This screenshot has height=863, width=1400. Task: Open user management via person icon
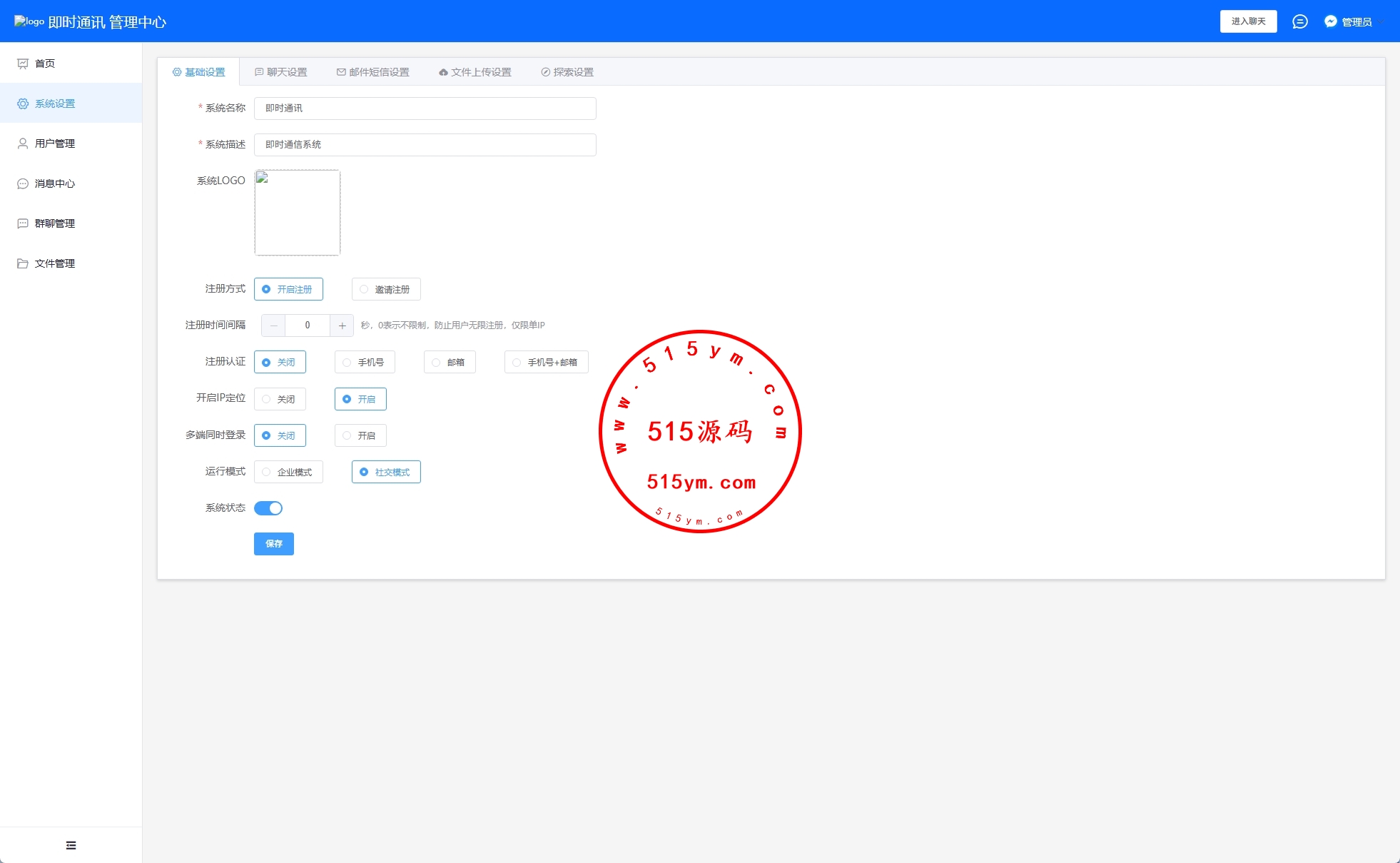[23, 143]
